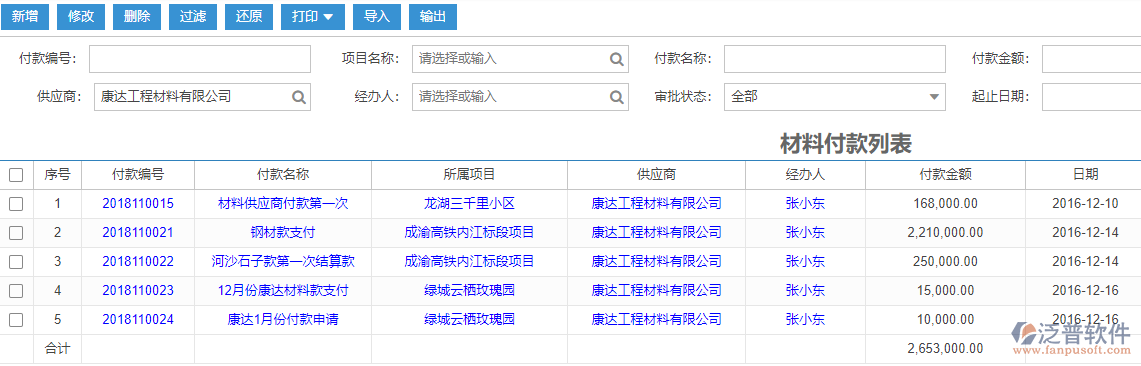
Task: Open payment number 2018110023 link
Action: tap(138, 291)
